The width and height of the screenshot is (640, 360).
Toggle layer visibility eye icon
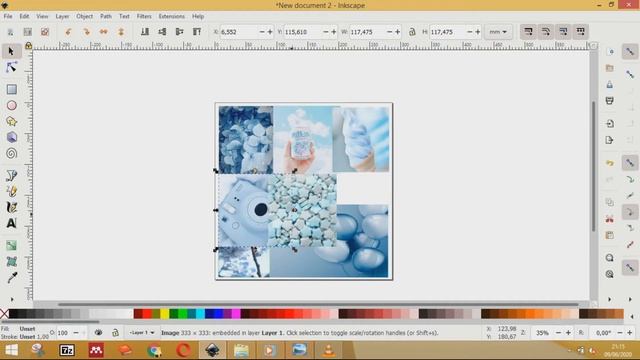coord(98,333)
